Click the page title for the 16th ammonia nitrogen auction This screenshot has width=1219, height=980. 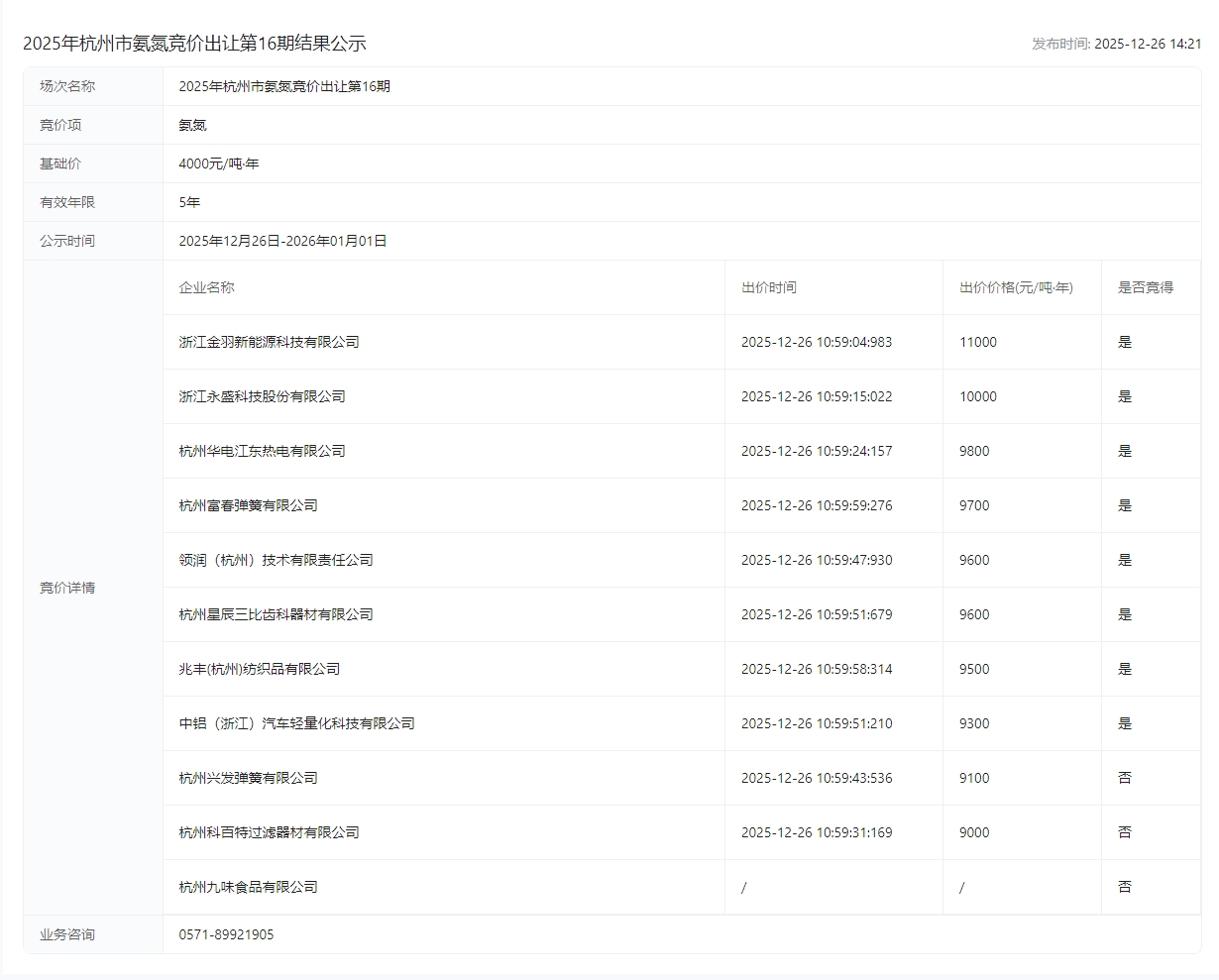point(194,44)
